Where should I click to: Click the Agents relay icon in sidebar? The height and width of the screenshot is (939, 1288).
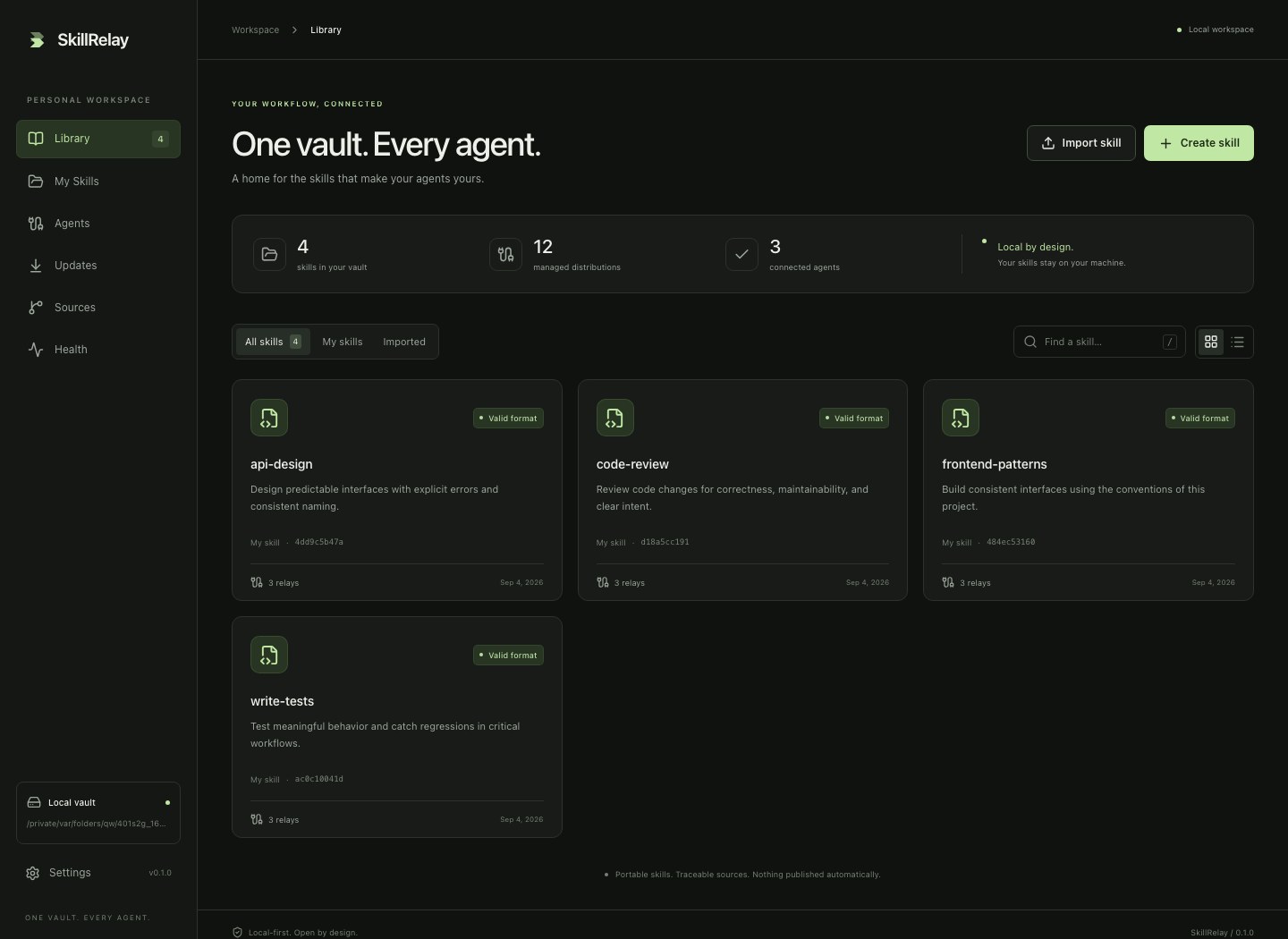[36, 224]
